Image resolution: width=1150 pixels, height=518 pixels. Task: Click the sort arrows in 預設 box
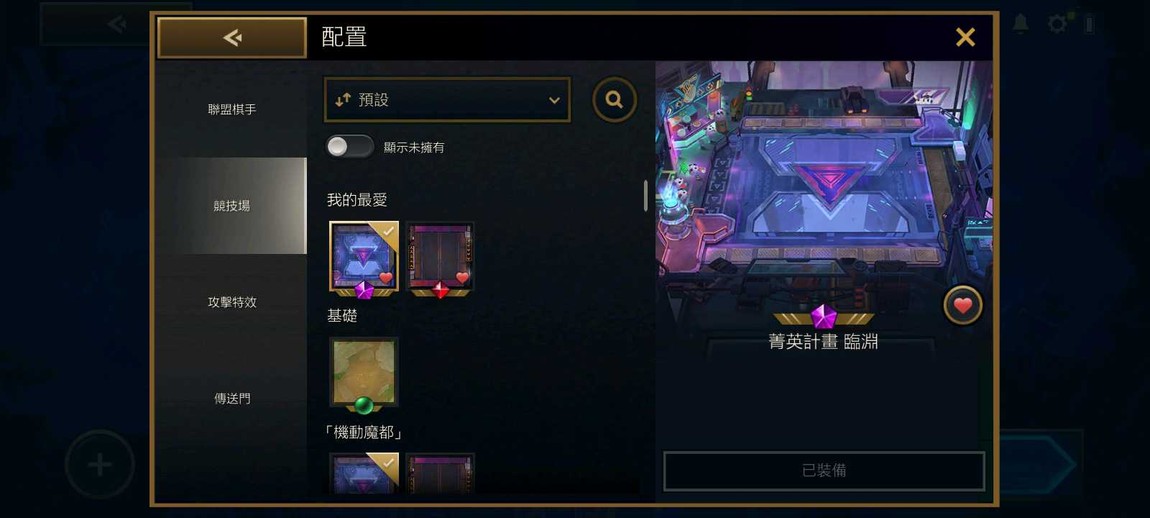pyautogui.click(x=343, y=101)
